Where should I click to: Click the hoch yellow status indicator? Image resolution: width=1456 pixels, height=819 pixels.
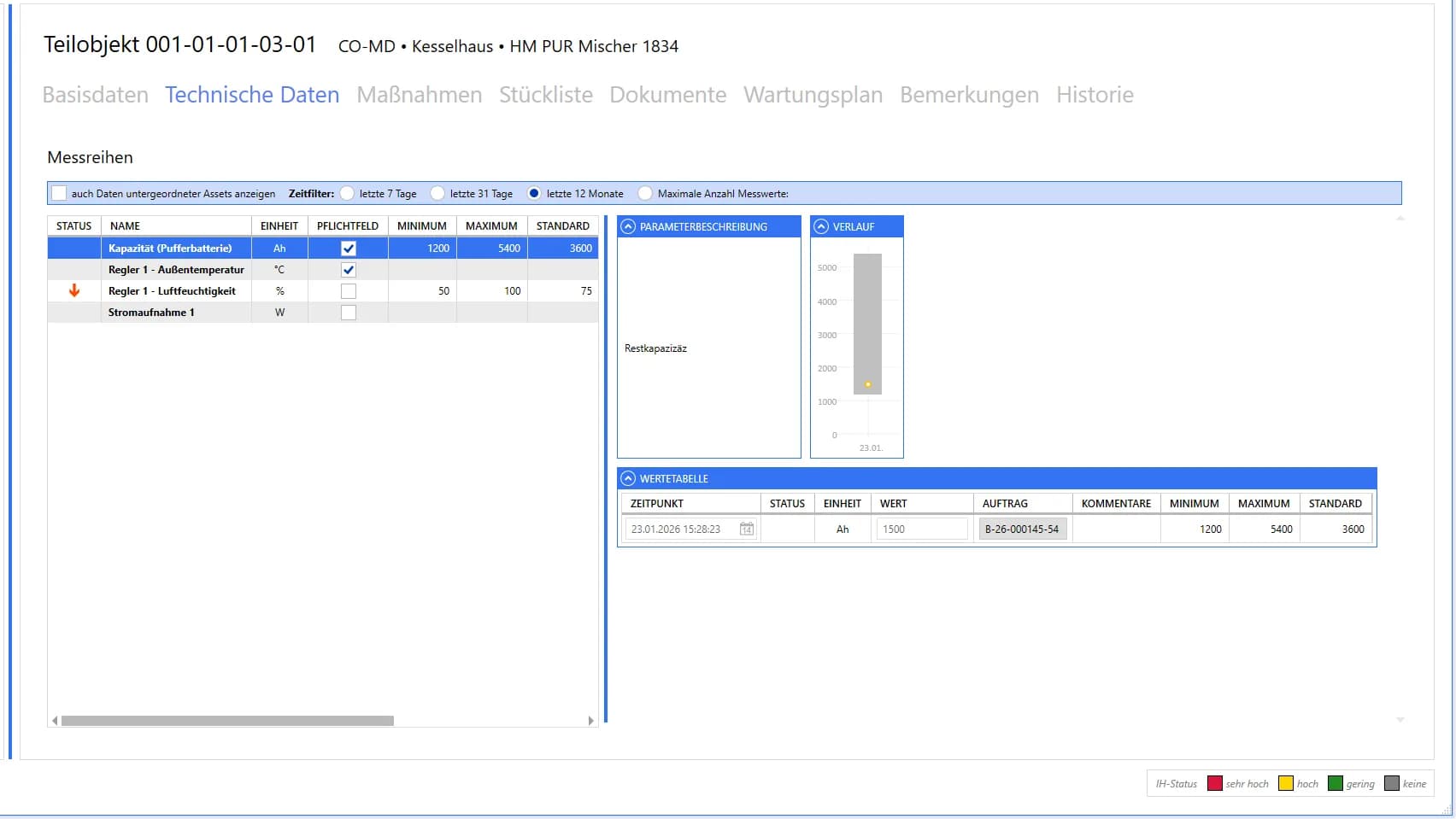point(1285,783)
